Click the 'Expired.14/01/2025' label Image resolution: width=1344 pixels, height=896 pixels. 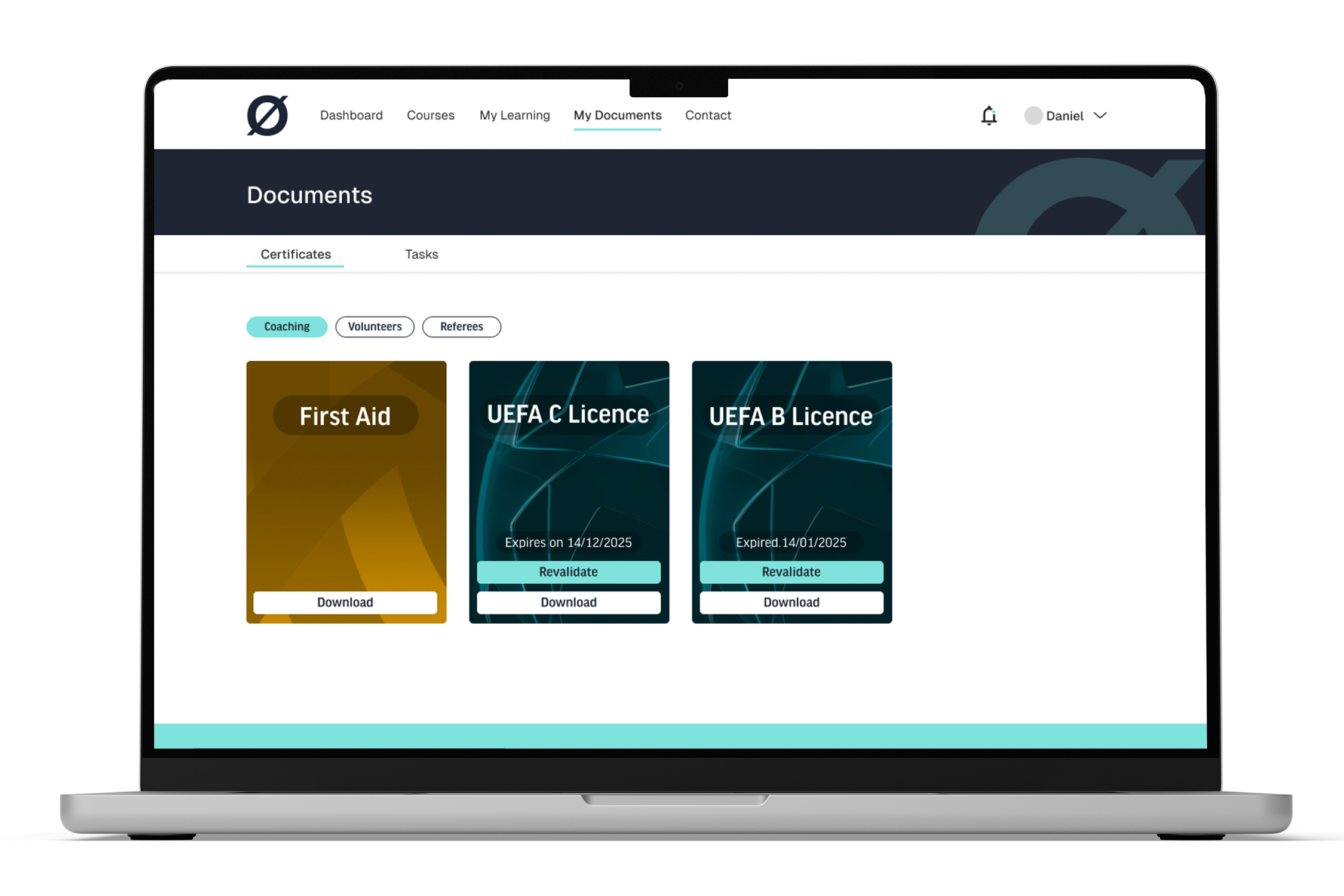(791, 542)
